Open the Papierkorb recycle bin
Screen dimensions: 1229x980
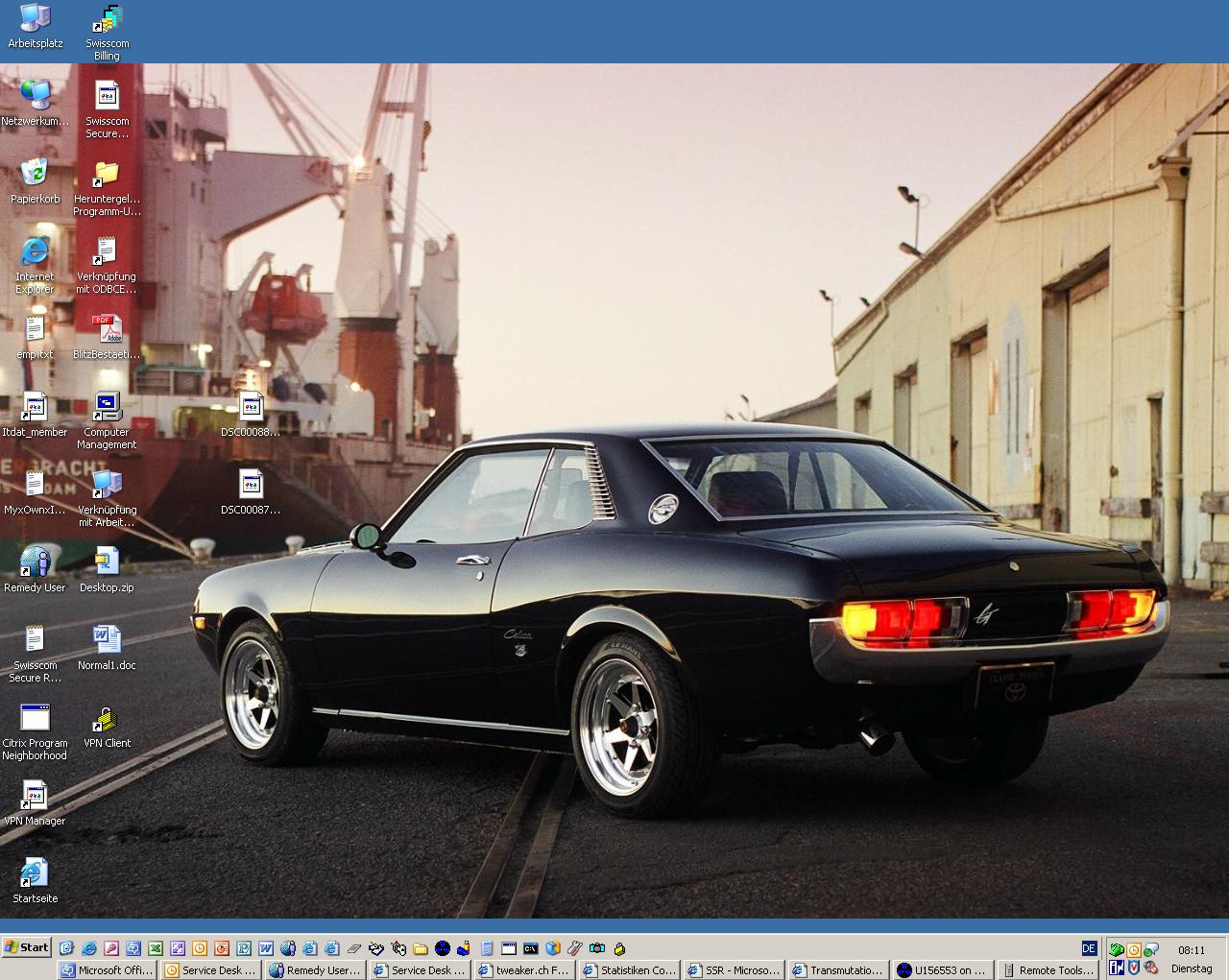35,174
